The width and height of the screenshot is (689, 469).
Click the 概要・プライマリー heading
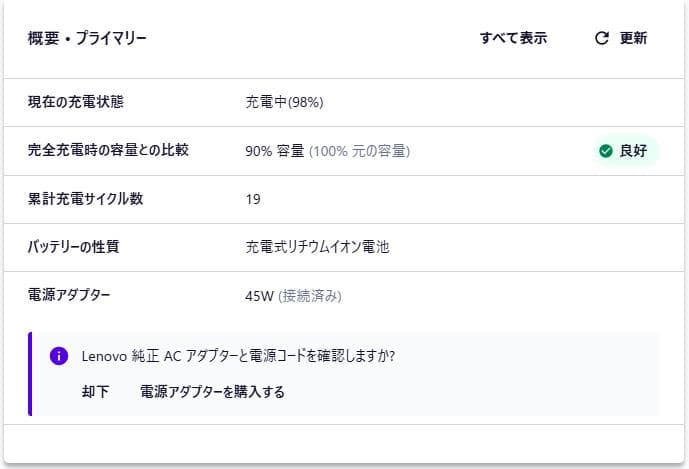[87, 39]
